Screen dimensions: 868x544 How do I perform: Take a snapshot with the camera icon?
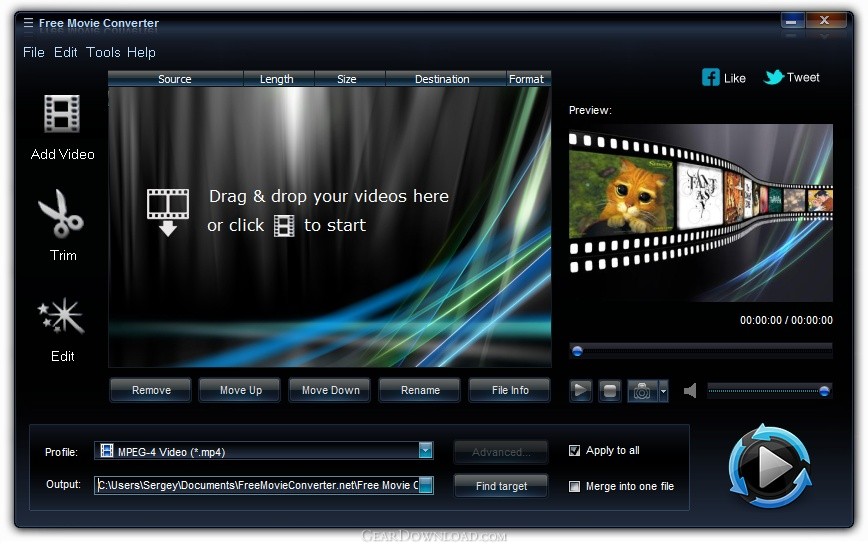[x=642, y=391]
